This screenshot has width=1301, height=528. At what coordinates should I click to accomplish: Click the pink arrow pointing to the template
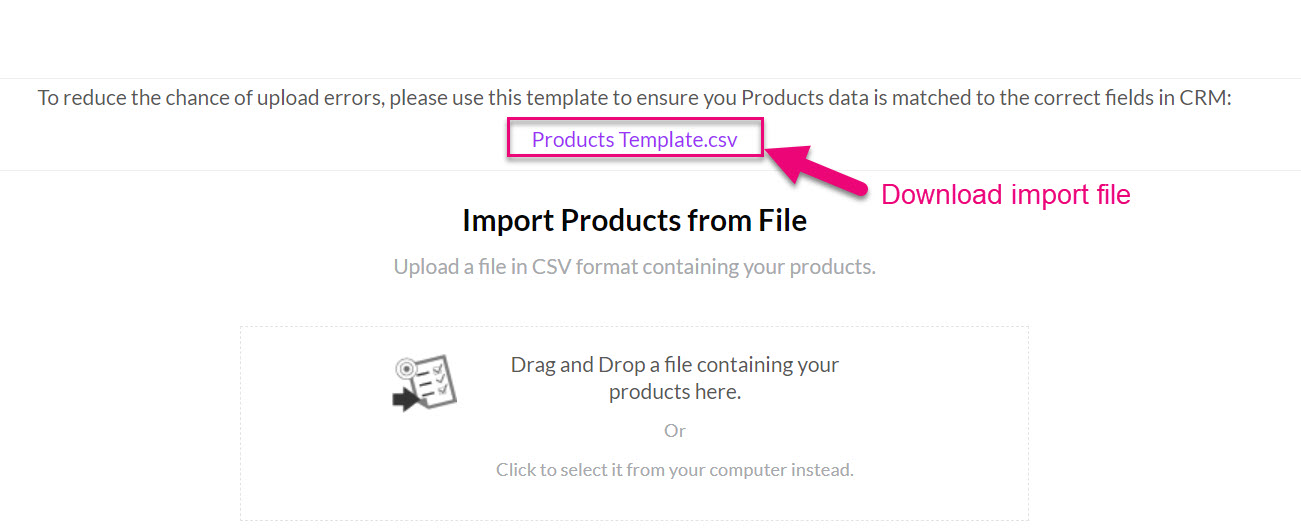[815, 172]
